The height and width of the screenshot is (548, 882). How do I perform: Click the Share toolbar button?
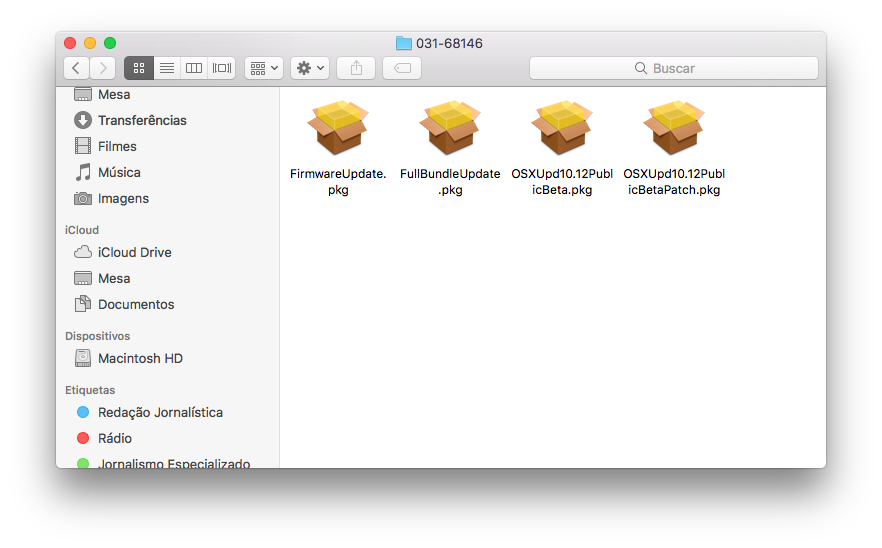tap(356, 68)
